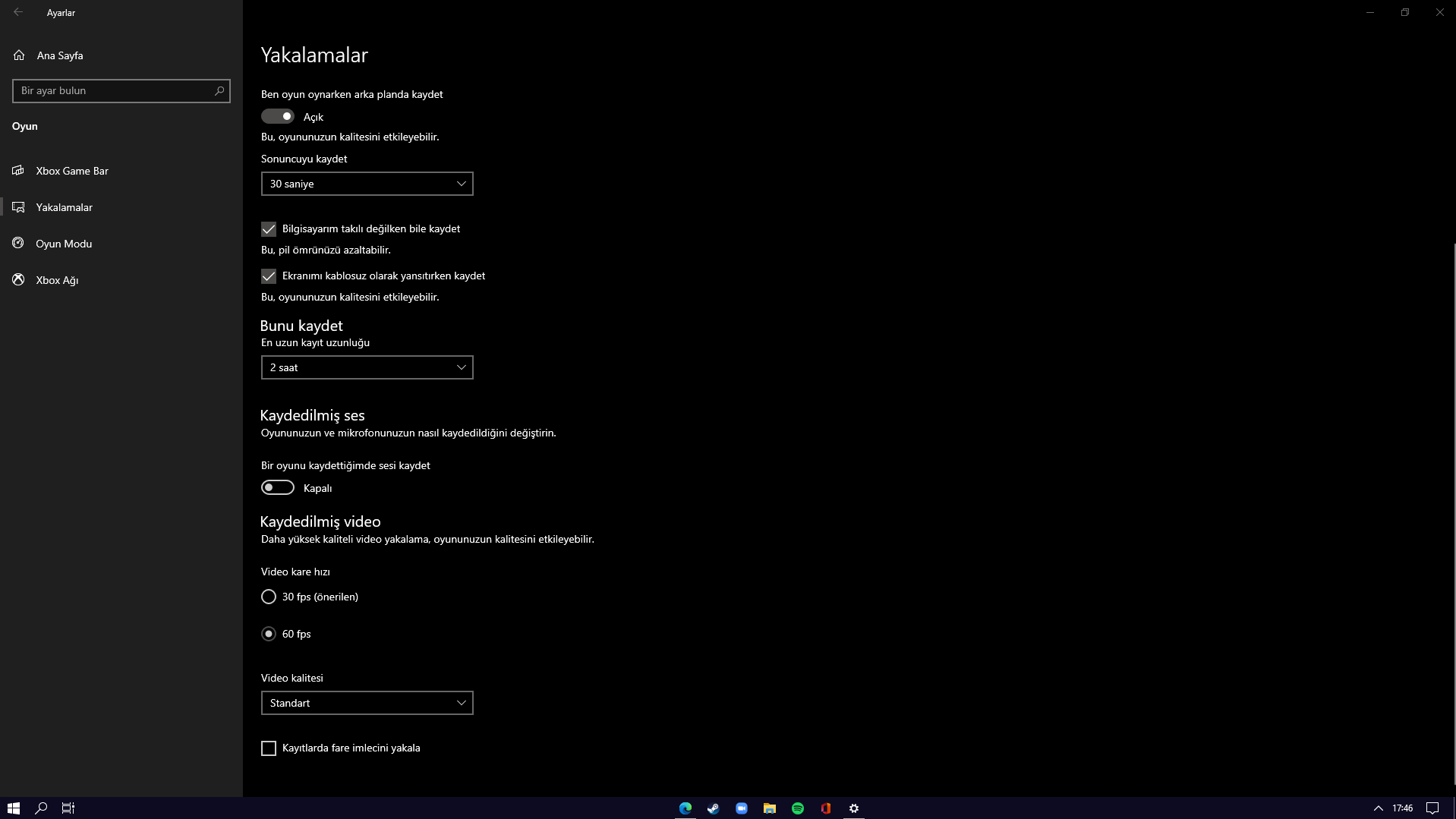Click the magnifier icon in settings search

coord(219,91)
